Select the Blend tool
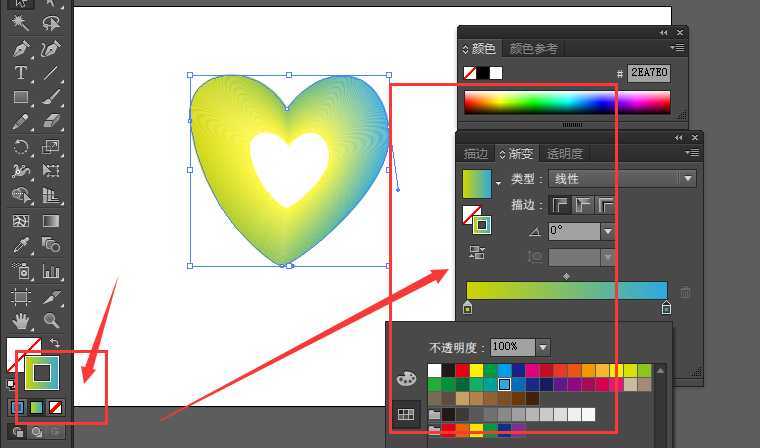This screenshot has height=448, width=760. [x=51, y=245]
